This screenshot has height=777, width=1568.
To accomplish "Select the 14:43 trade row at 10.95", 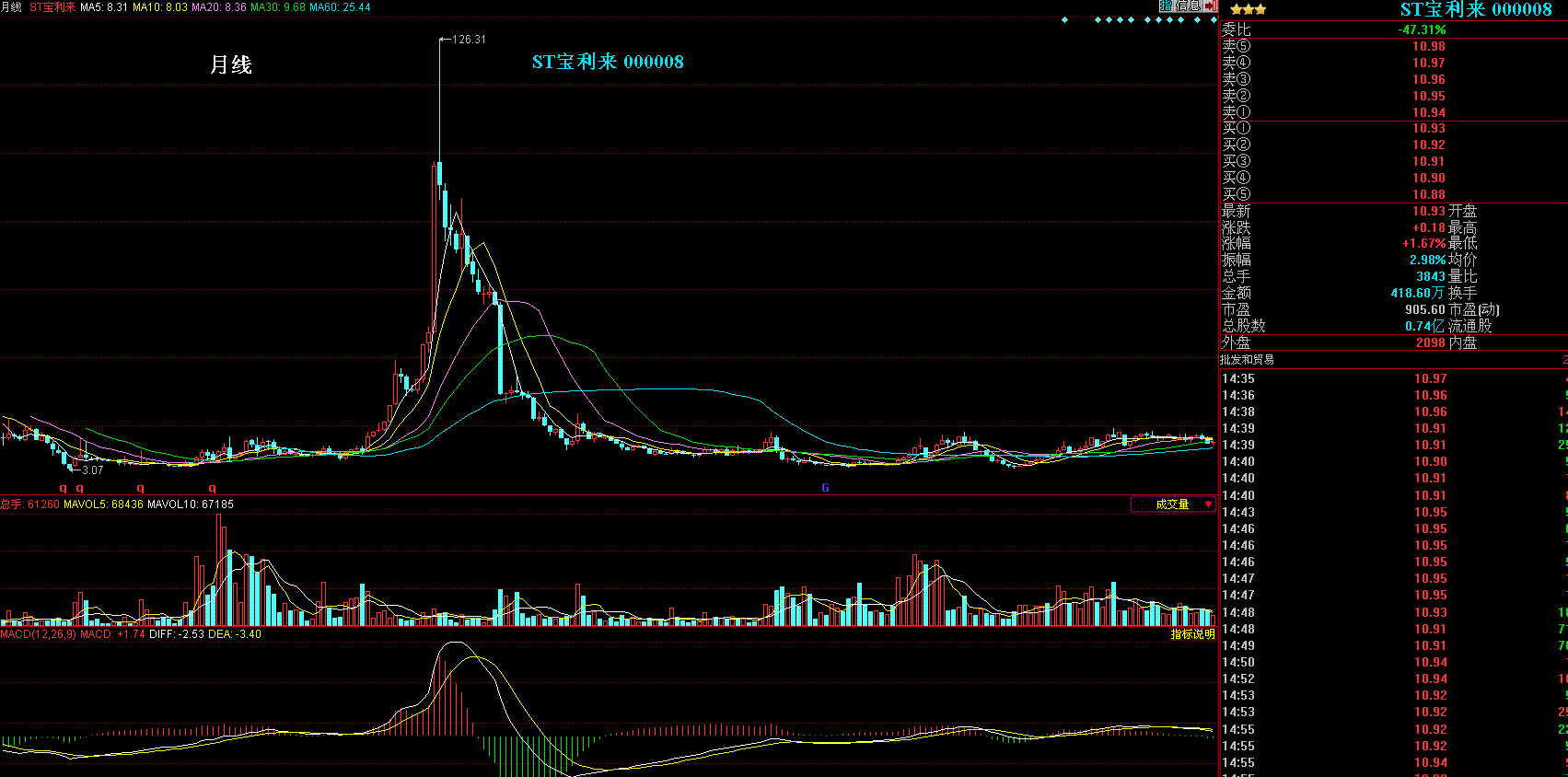I will click(1394, 512).
